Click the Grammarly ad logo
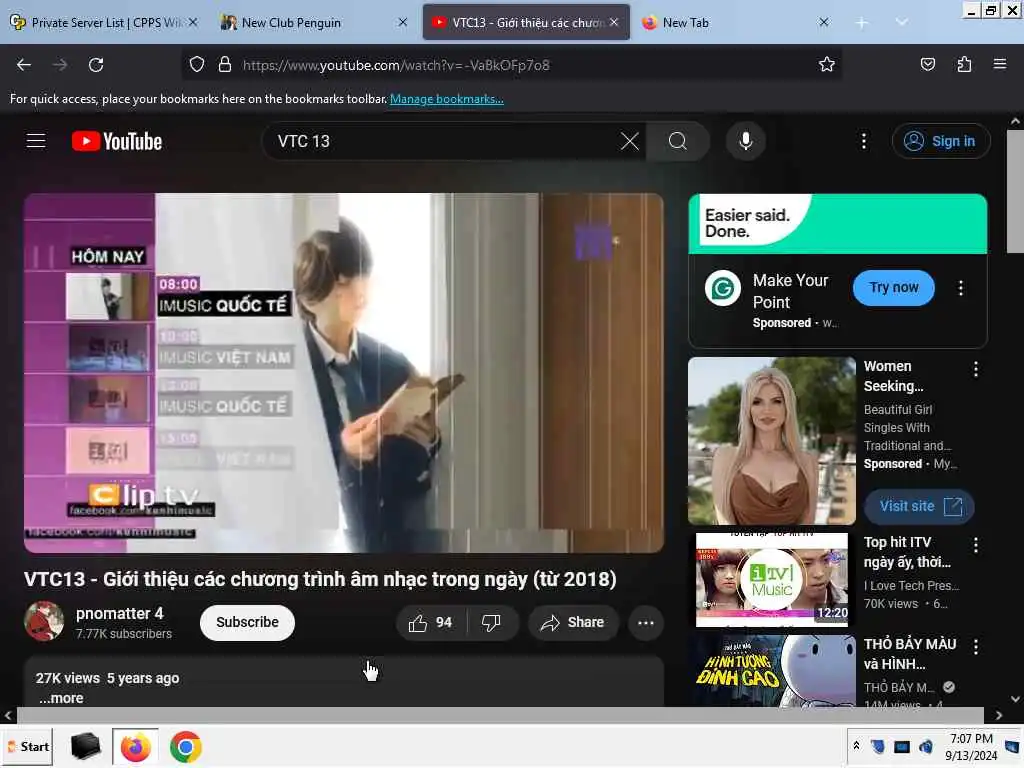Screen dimensions: 1024x768 click(722, 288)
